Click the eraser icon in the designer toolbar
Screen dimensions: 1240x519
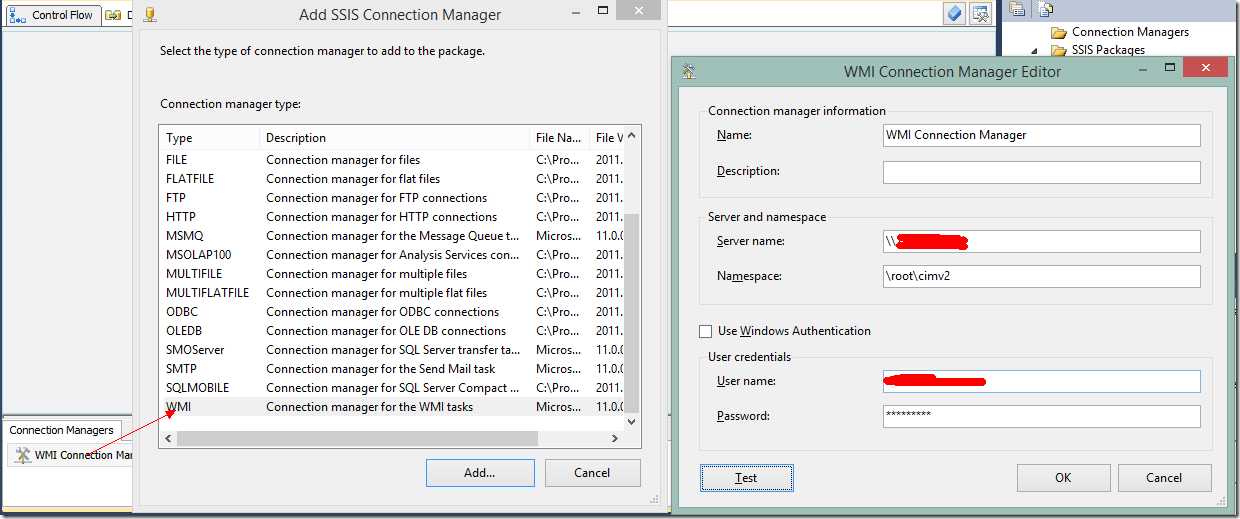(x=955, y=13)
